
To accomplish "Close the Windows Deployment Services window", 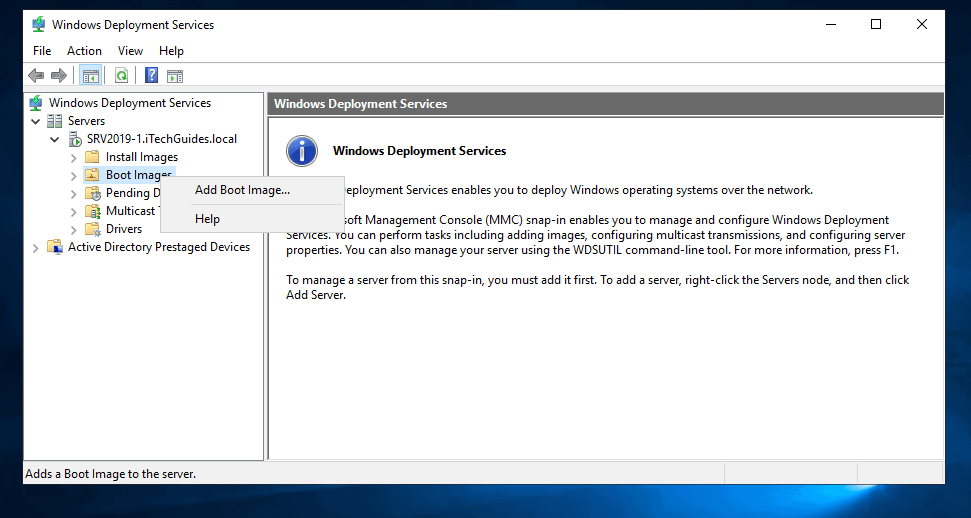I will [921, 24].
